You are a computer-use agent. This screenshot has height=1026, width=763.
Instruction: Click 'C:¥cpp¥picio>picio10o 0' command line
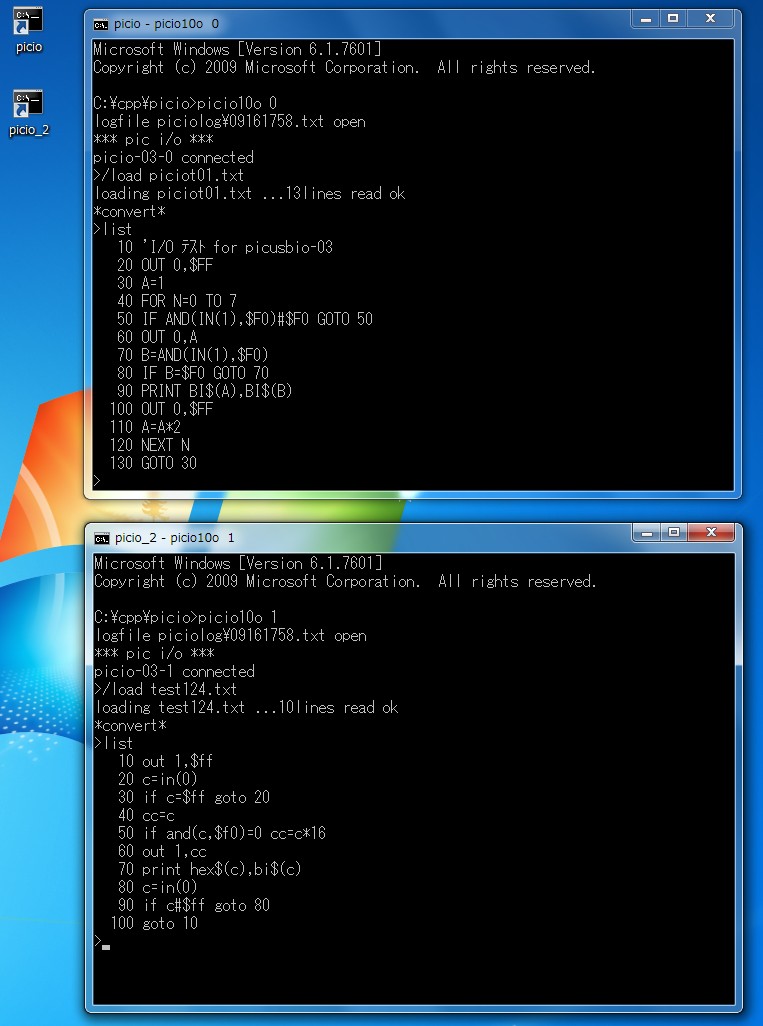[185, 103]
